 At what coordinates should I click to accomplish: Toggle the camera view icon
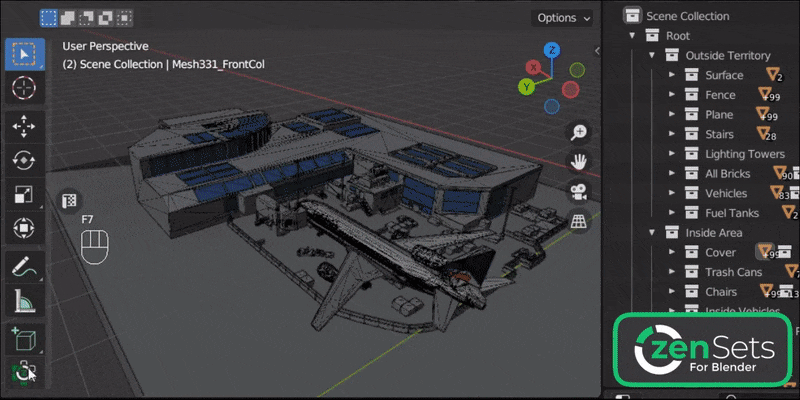click(579, 192)
